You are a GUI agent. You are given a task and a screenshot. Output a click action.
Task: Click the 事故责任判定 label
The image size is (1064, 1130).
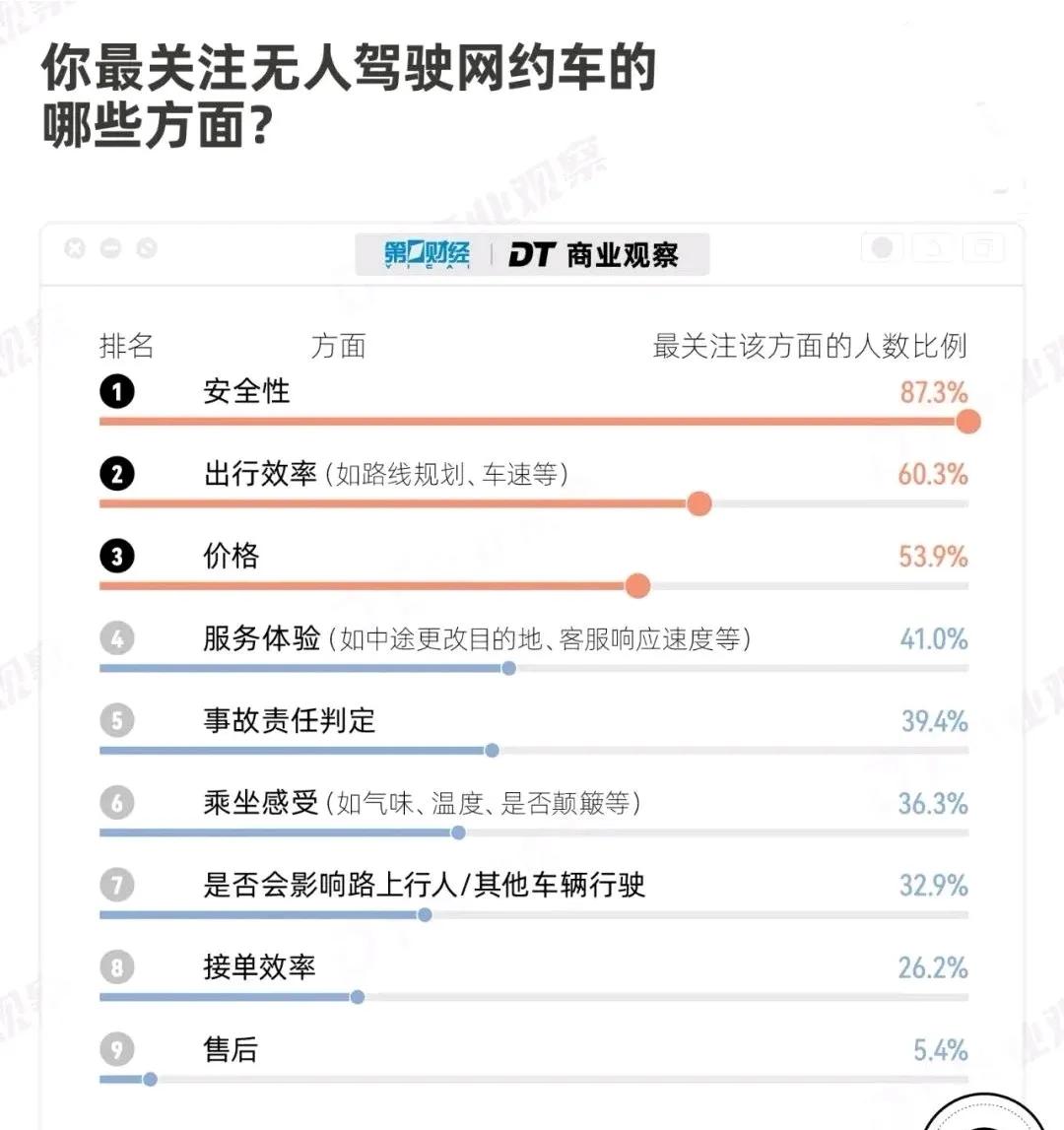[x=290, y=721]
